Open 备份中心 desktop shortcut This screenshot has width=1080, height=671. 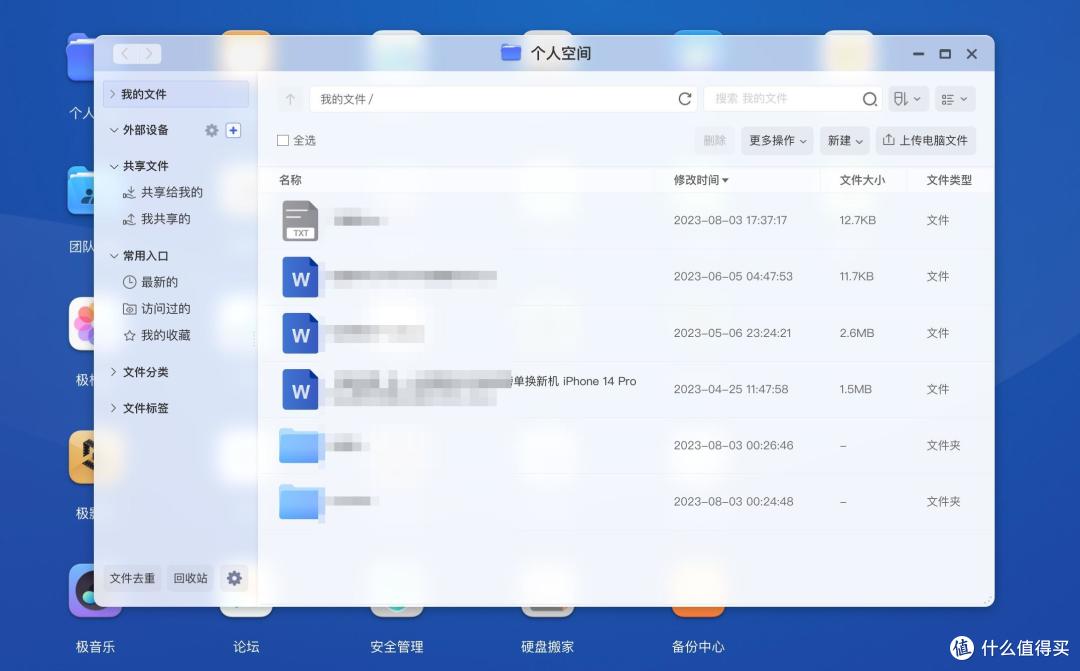click(698, 646)
